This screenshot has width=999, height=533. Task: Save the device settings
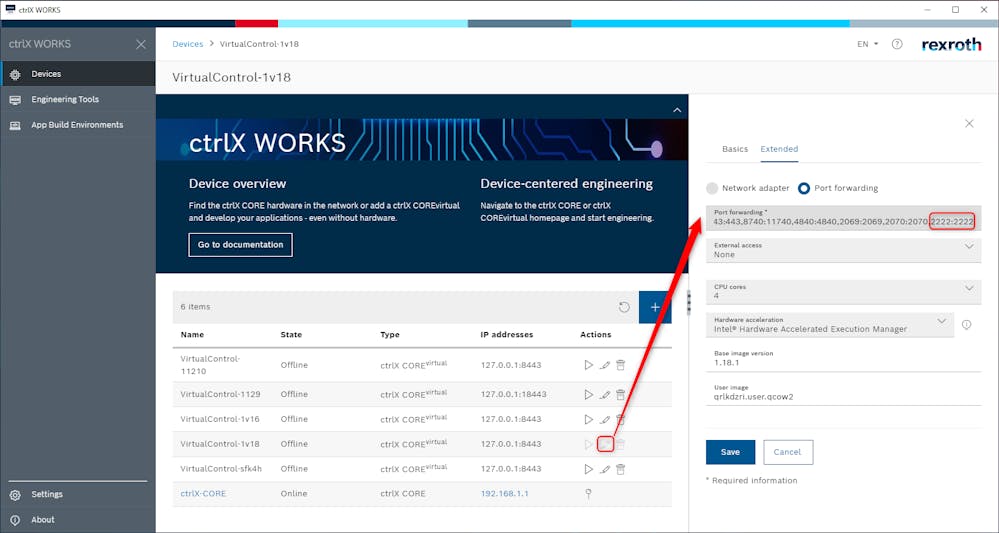(730, 452)
